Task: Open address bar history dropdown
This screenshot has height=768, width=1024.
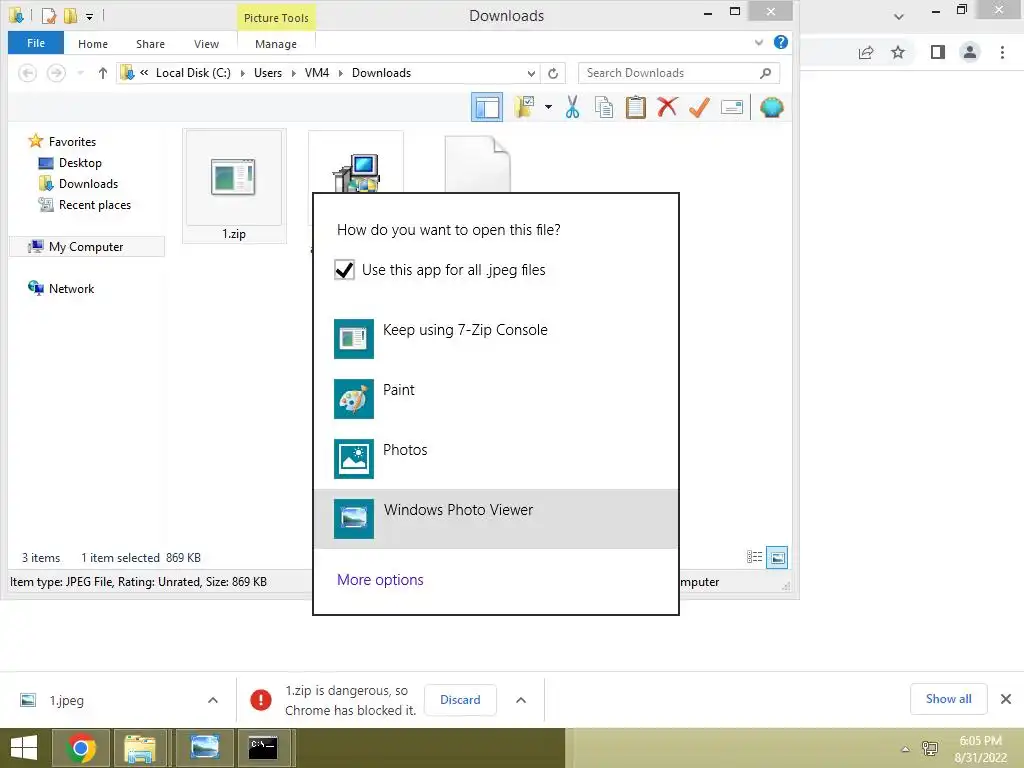Action: pyautogui.click(x=532, y=73)
